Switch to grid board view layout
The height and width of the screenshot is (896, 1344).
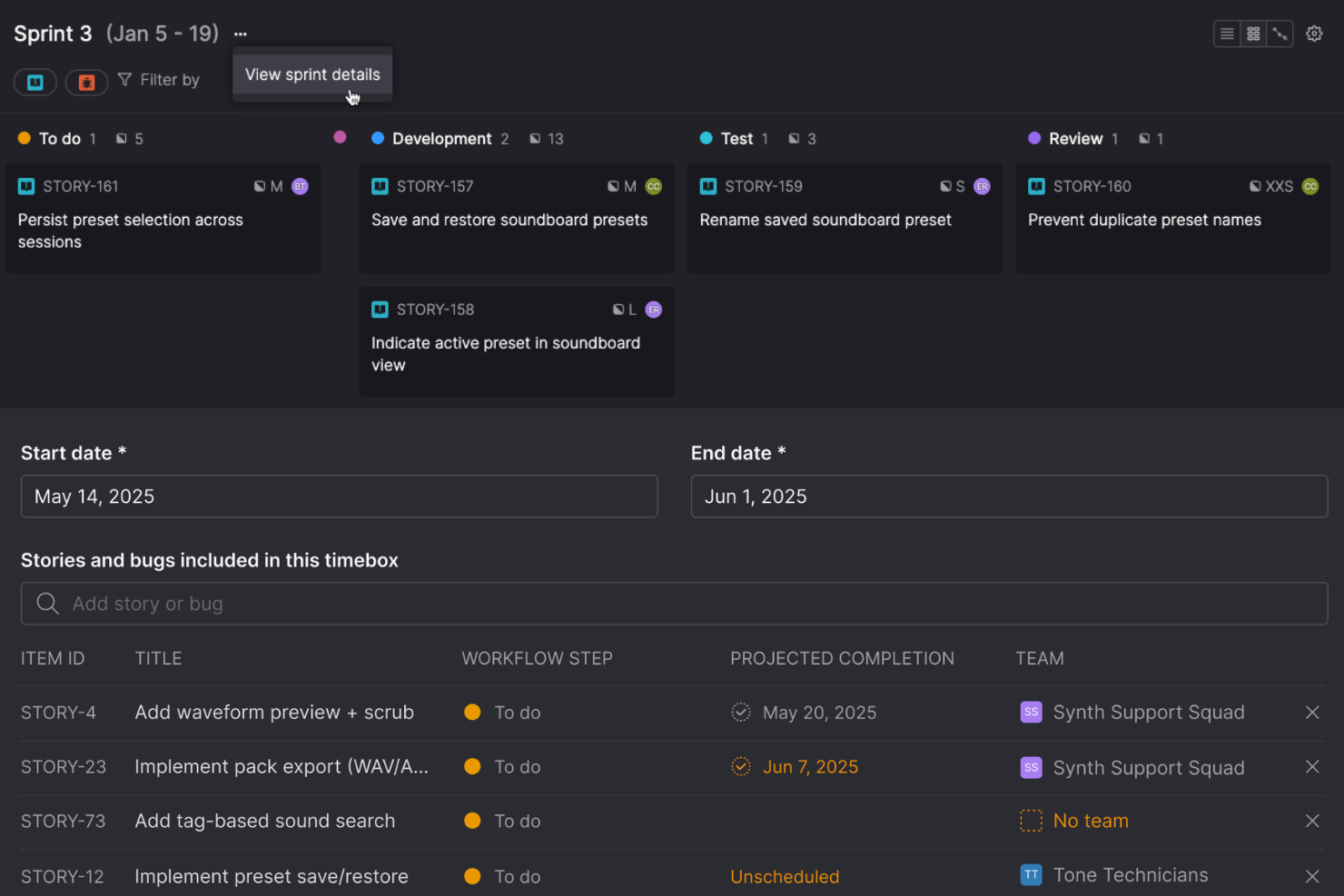[x=1253, y=34]
